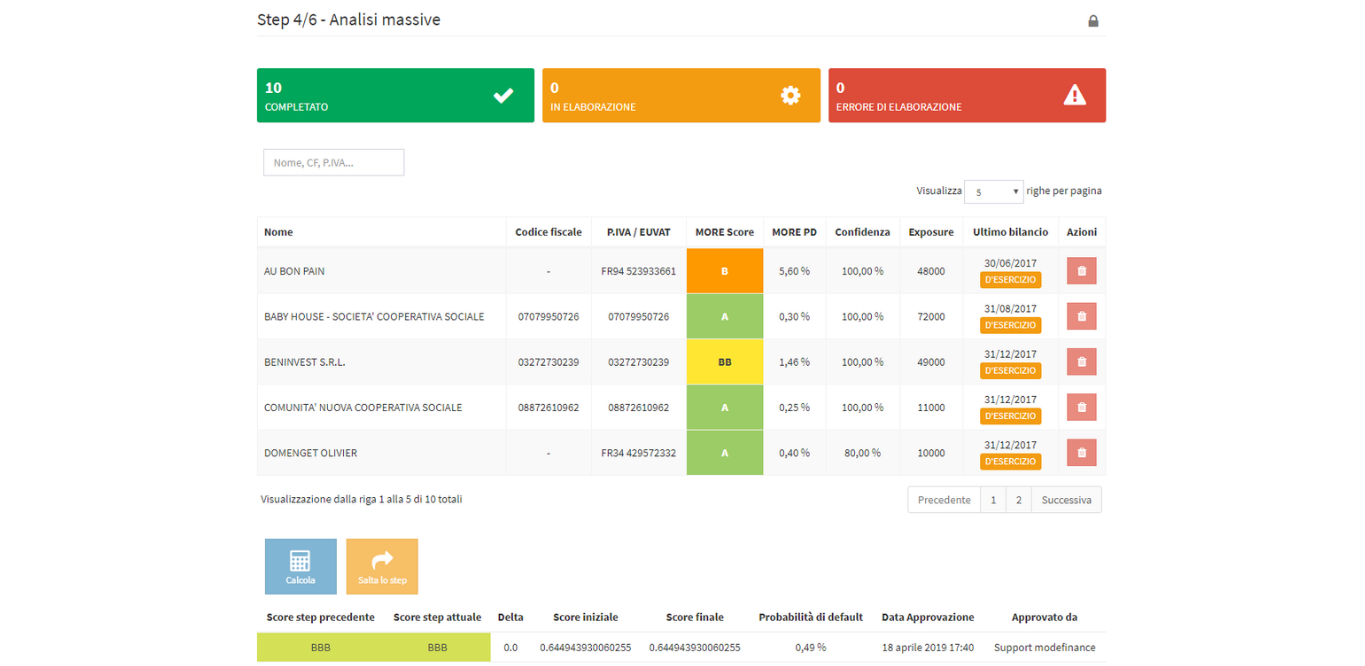Click the Completato status card
This screenshot has width=1365, height=666.
pos(395,95)
